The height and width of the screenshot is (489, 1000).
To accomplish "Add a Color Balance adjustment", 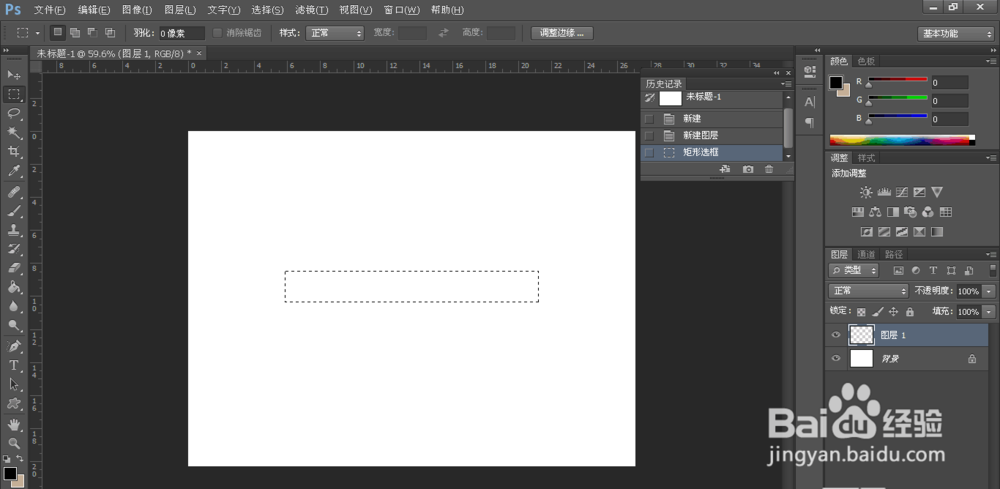I will (875, 212).
